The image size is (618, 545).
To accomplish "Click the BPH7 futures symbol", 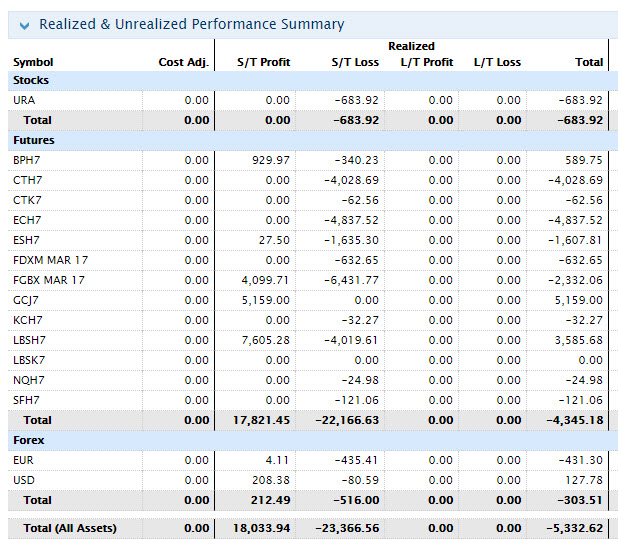I will coord(27,160).
